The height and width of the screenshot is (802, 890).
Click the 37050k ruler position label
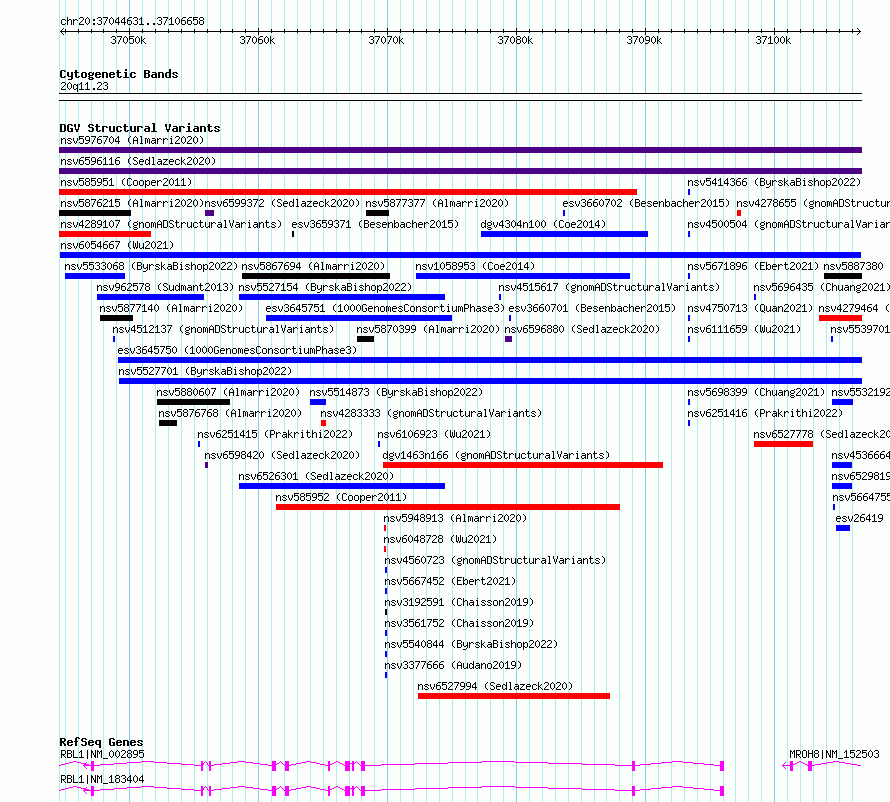[x=128, y=40]
